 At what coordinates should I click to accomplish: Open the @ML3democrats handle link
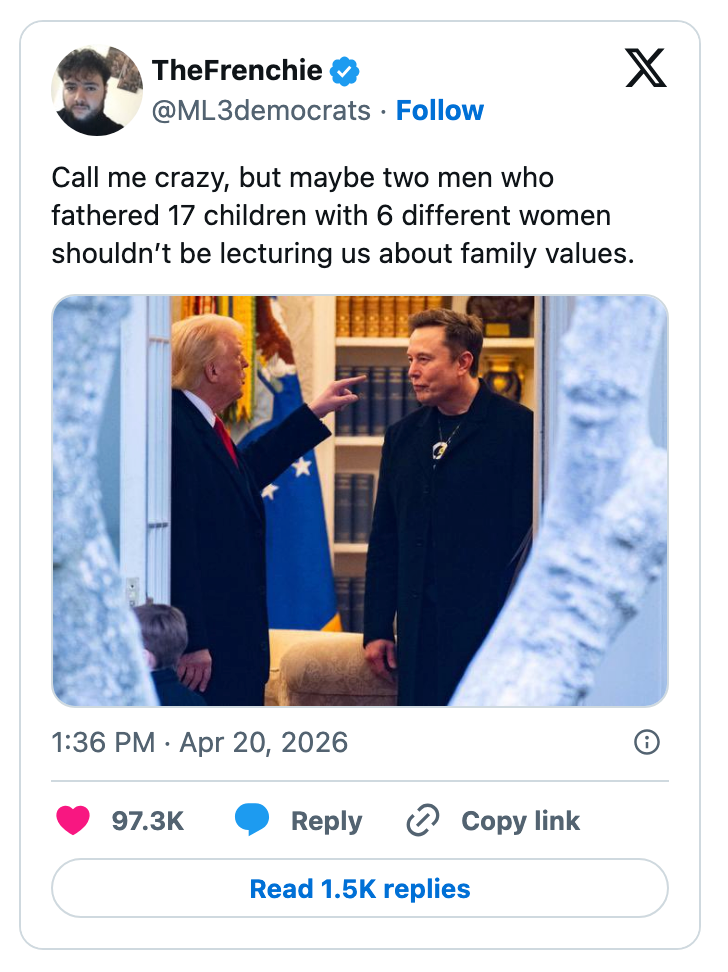(x=261, y=110)
